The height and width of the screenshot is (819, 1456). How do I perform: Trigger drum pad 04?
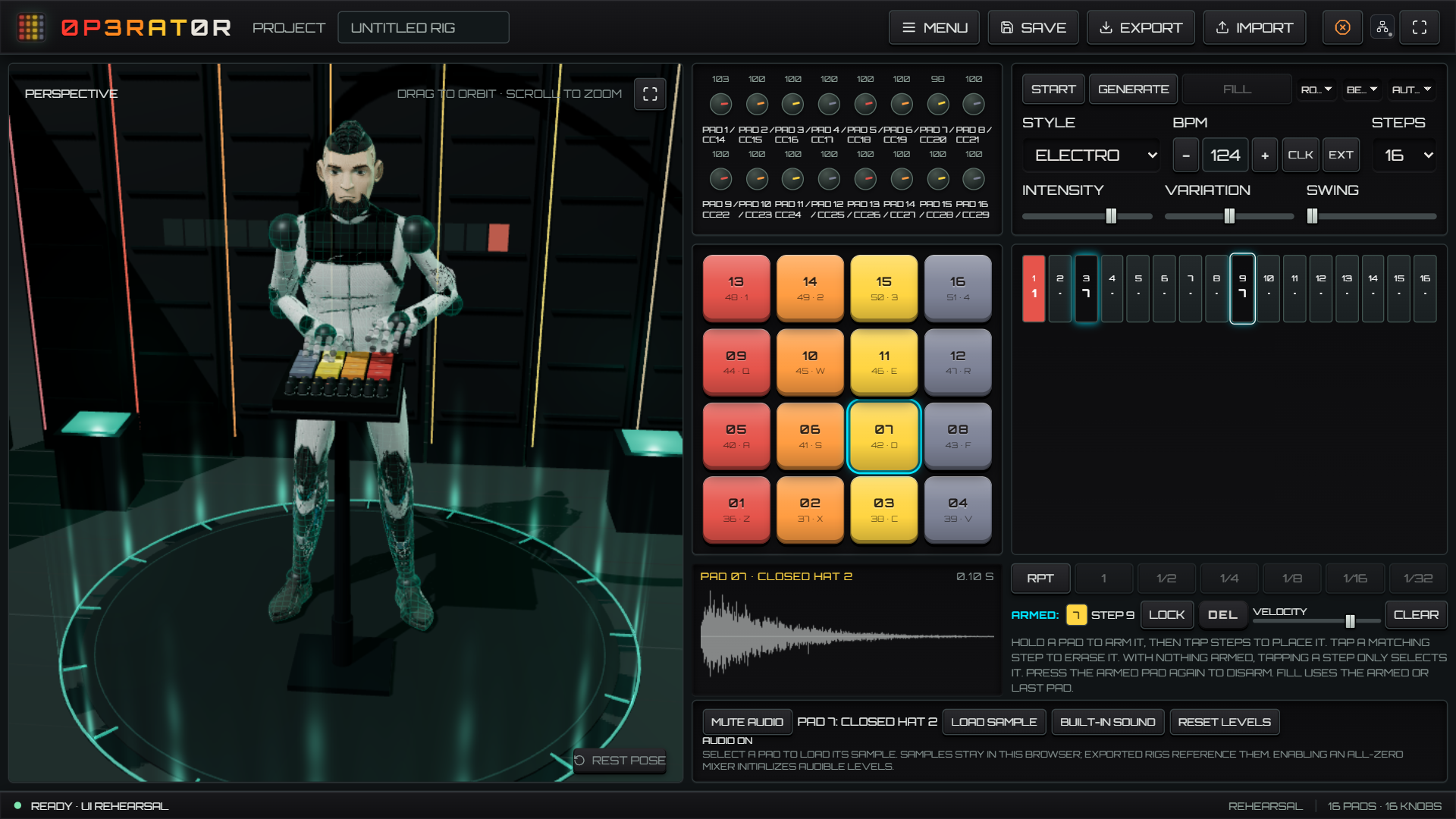(x=958, y=510)
